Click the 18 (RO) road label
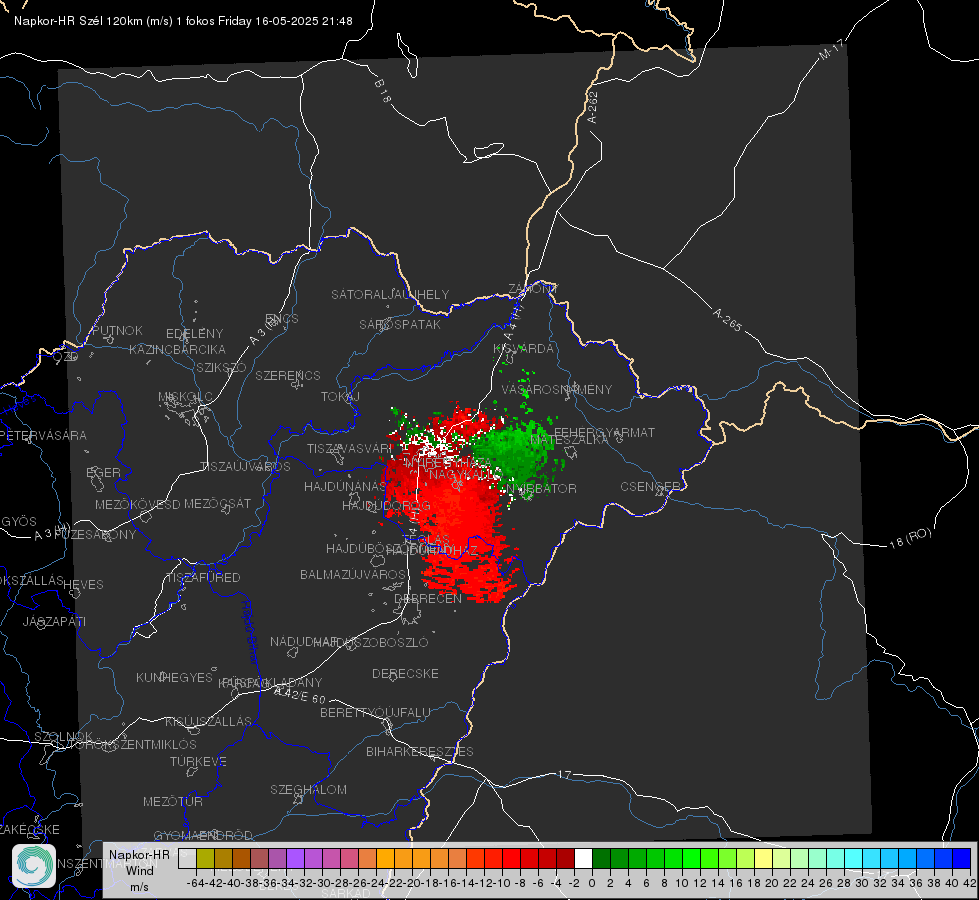The height and width of the screenshot is (900, 979). tap(910, 538)
